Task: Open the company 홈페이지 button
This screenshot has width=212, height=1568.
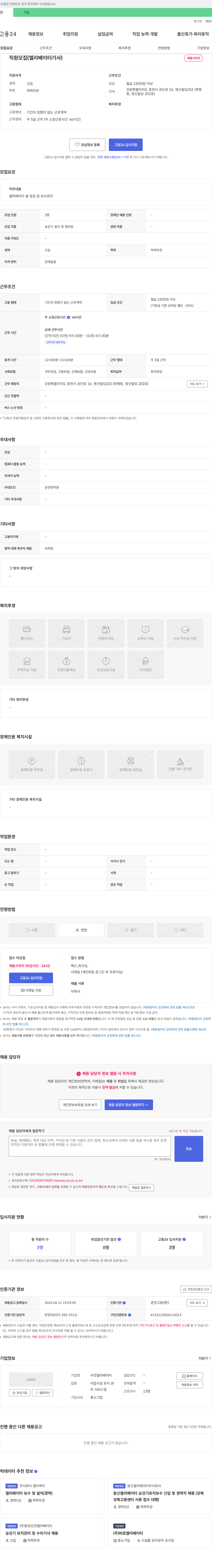Action: pos(189,1376)
